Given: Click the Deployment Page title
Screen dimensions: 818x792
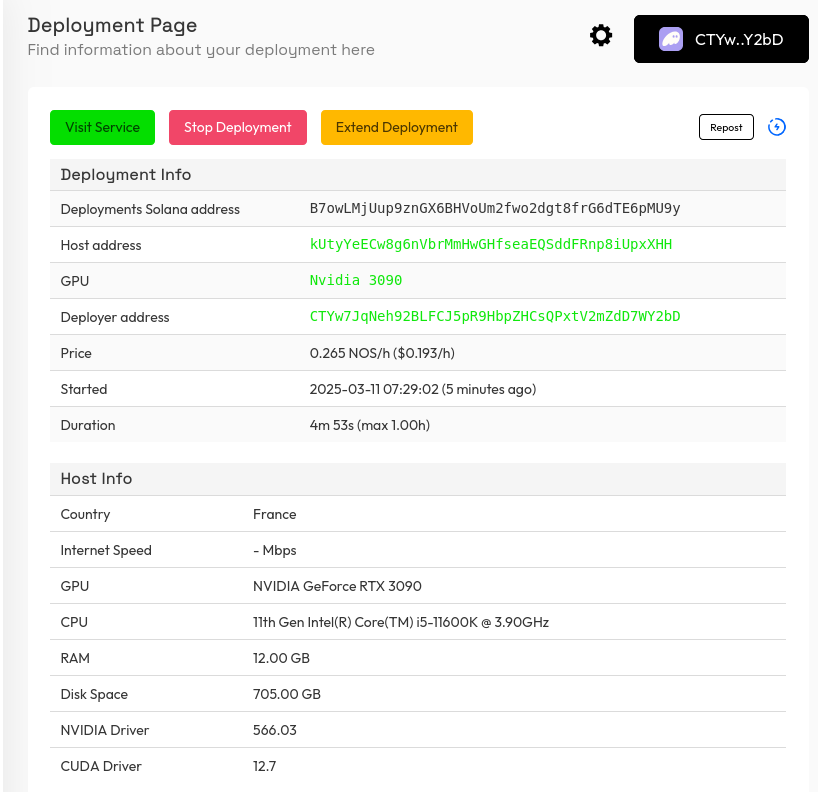Looking at the screenshot, I should (x=112, y=25).
